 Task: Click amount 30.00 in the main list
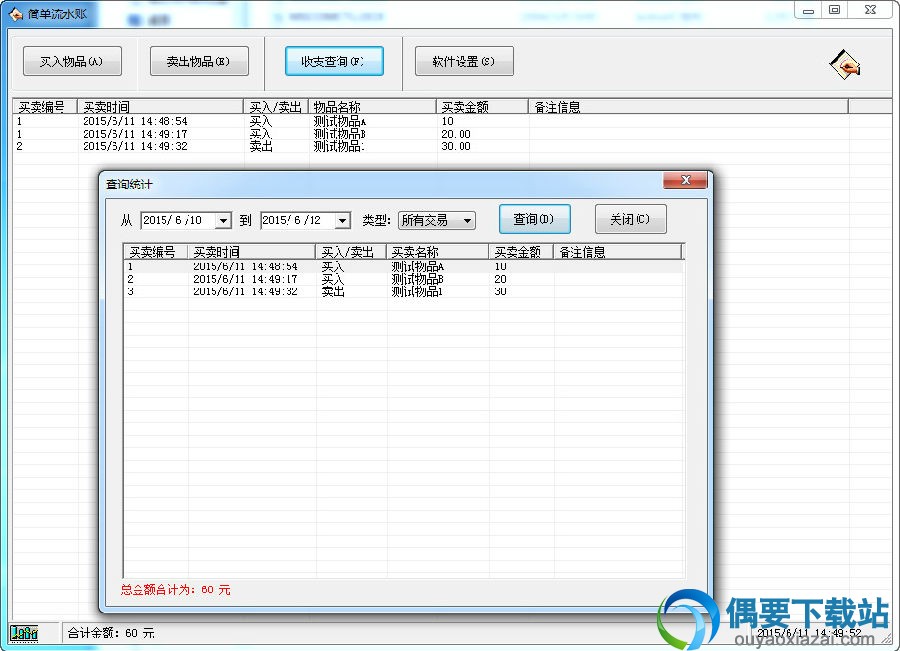(x=456, y=146)
